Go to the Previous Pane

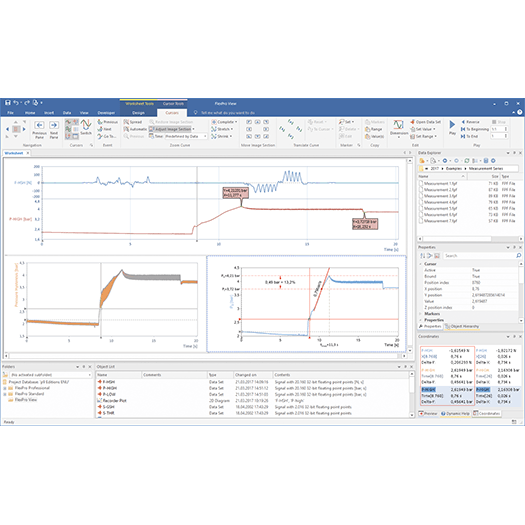40,130
